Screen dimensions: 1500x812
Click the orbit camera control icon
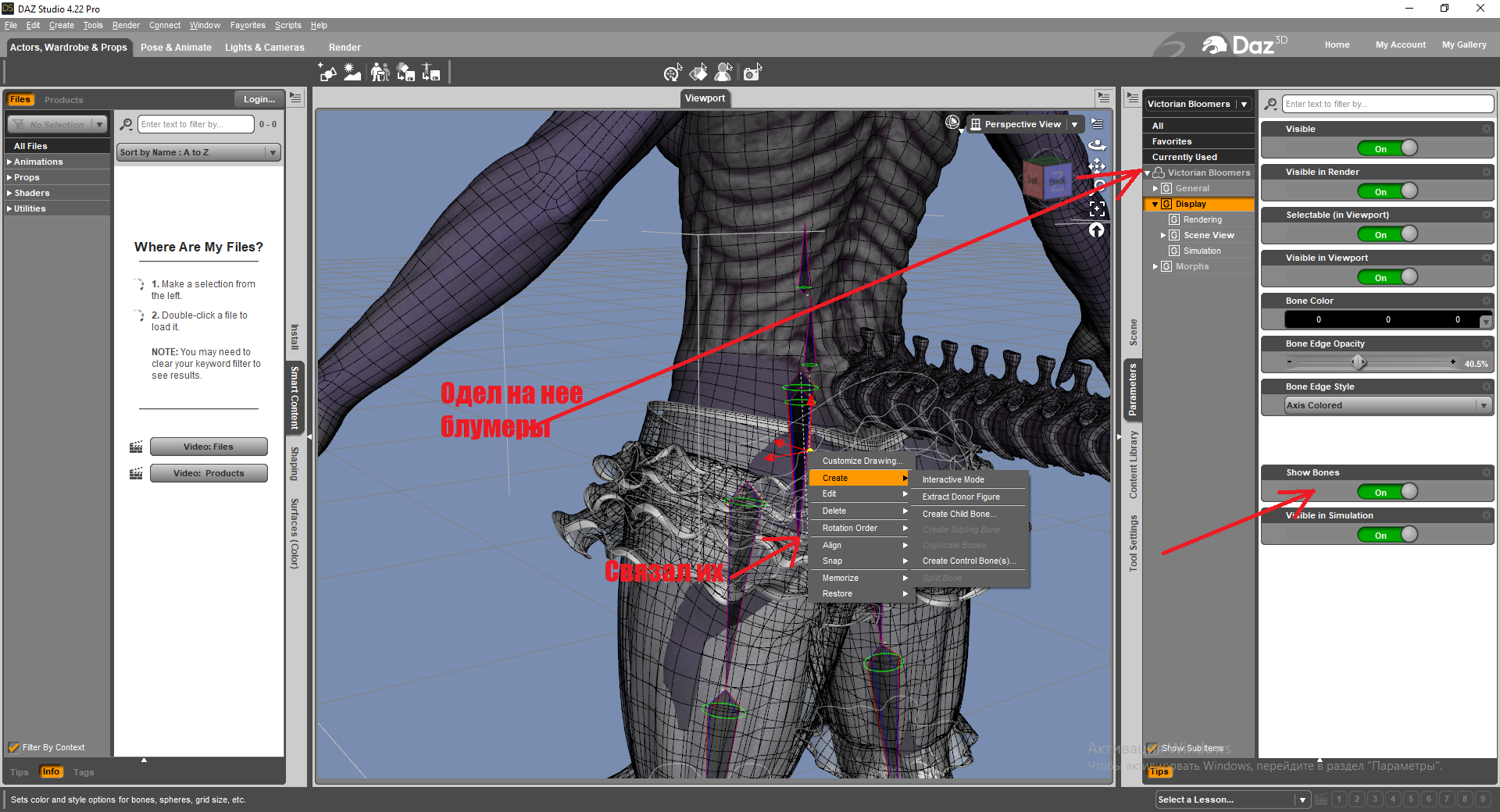[x=1098, y=144]
